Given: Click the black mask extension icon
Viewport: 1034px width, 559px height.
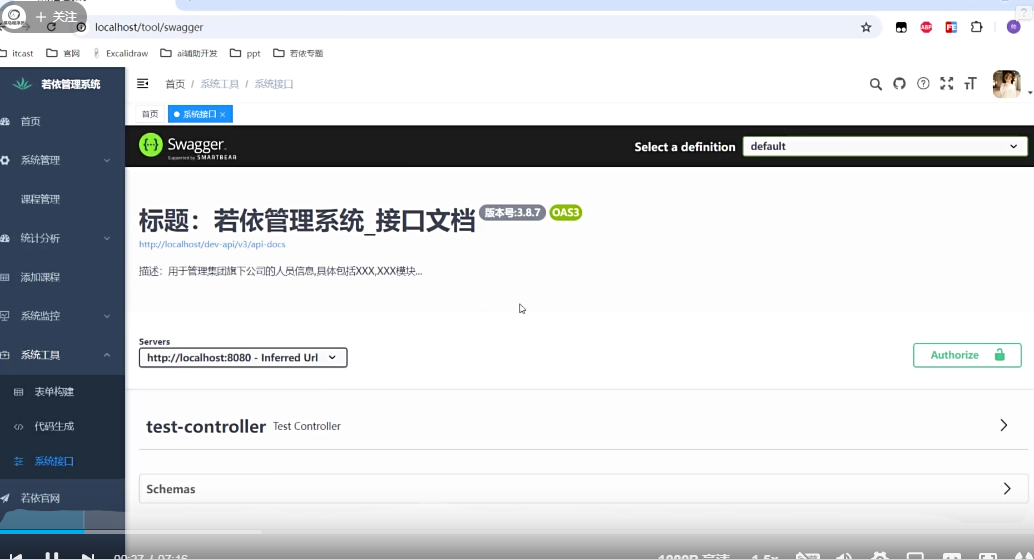Looking at the screenshot, I should pos(901,27).
